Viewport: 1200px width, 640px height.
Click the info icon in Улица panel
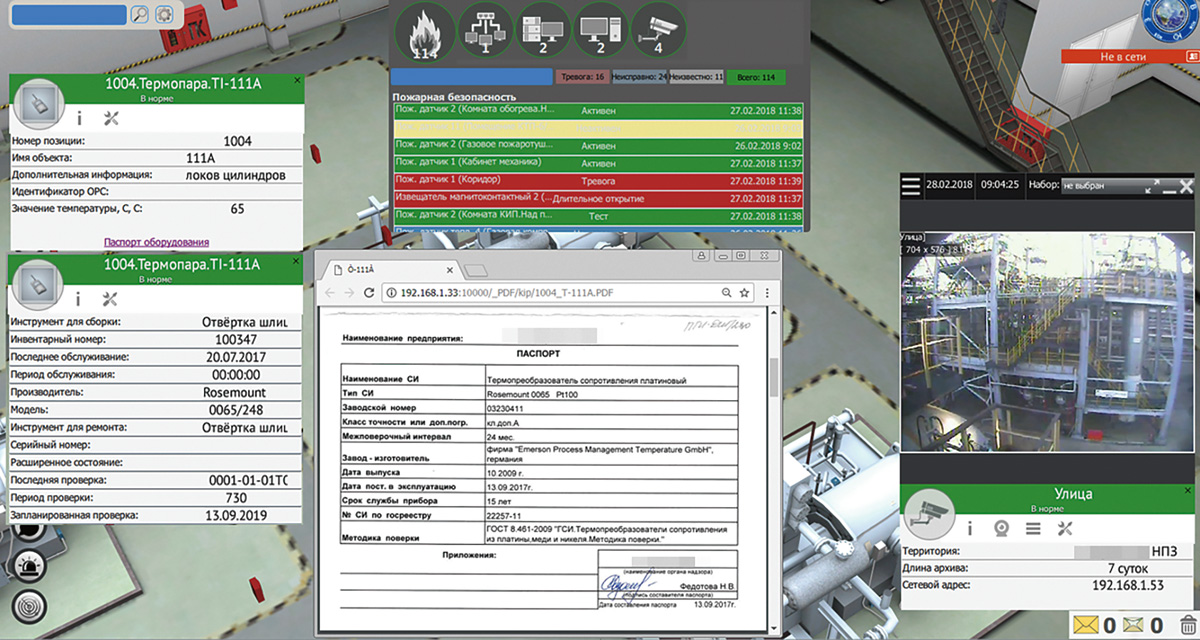click(969, 527)
